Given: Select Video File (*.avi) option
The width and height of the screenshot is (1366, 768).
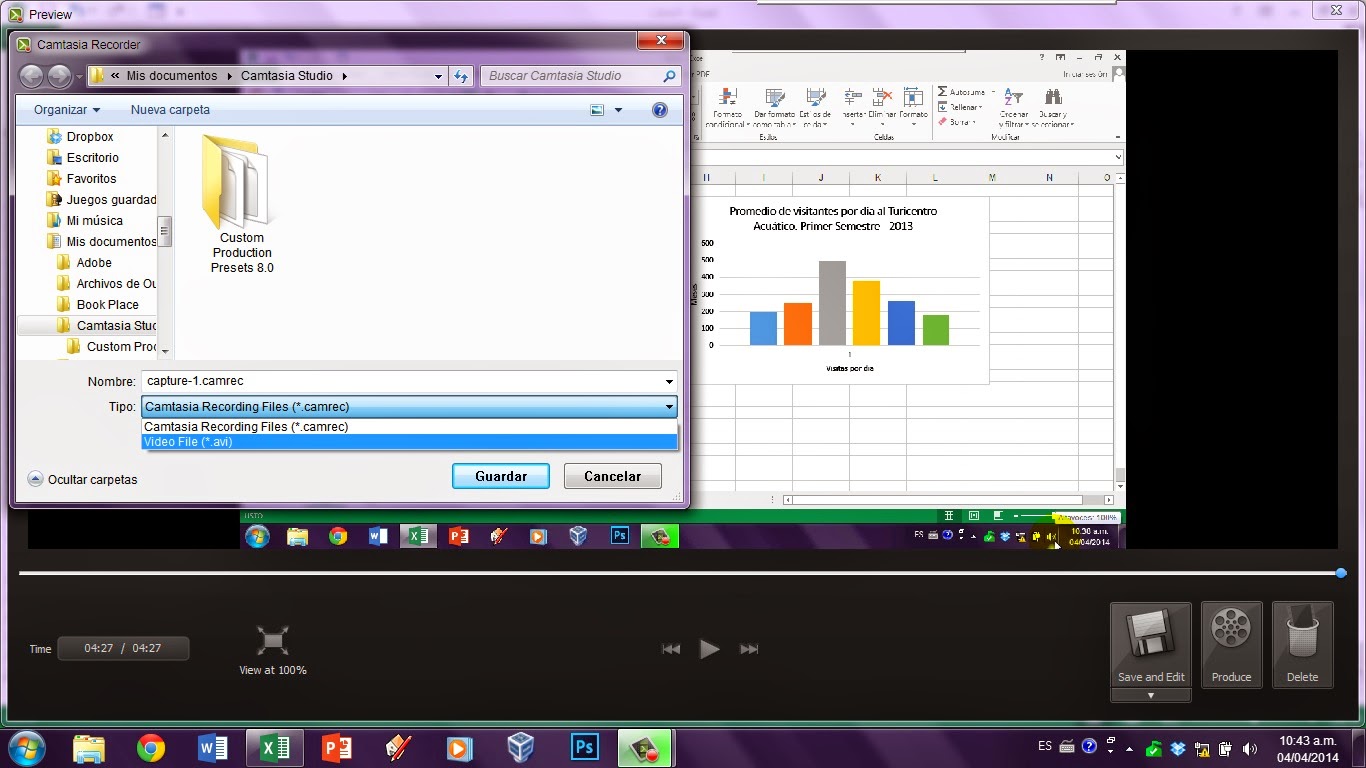Looking at the screenshot, I should click(410, 442).
